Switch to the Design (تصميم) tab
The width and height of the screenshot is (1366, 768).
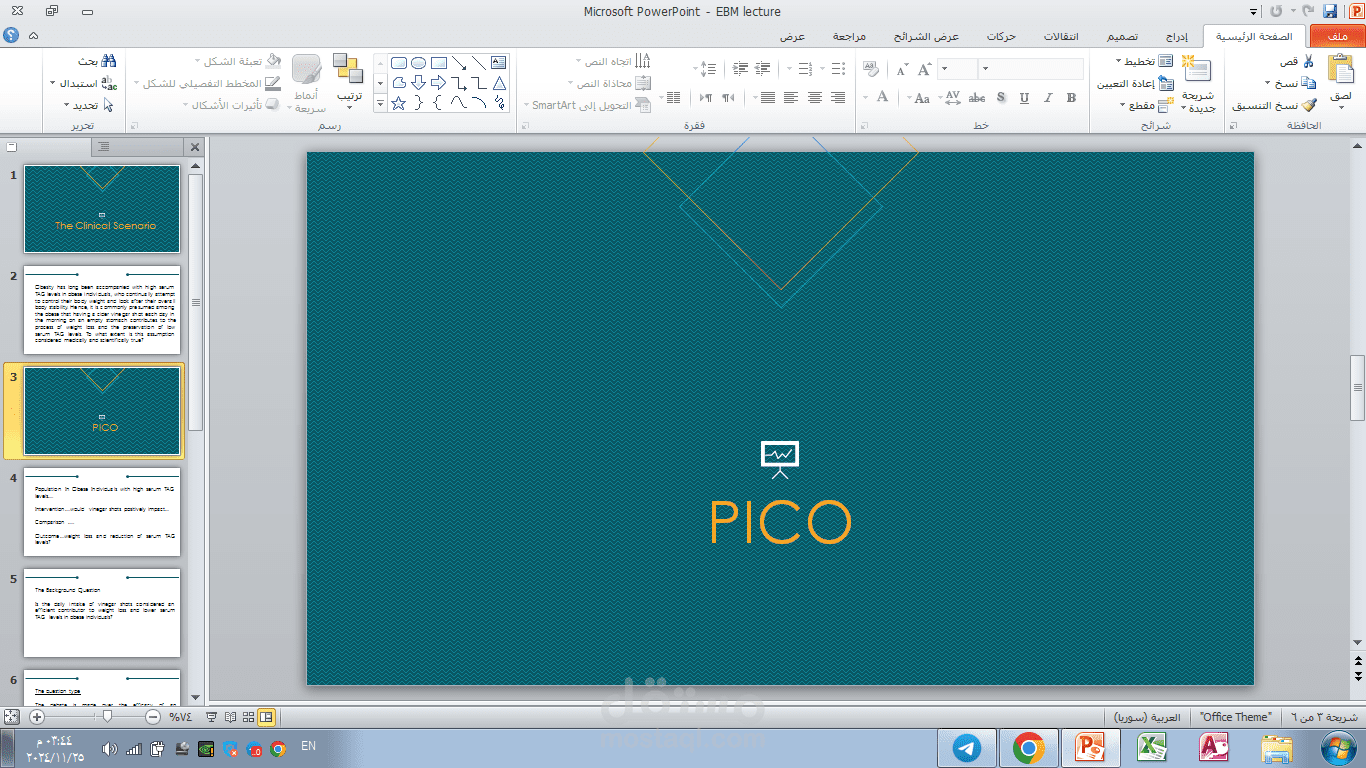[x=1122, y=36]
